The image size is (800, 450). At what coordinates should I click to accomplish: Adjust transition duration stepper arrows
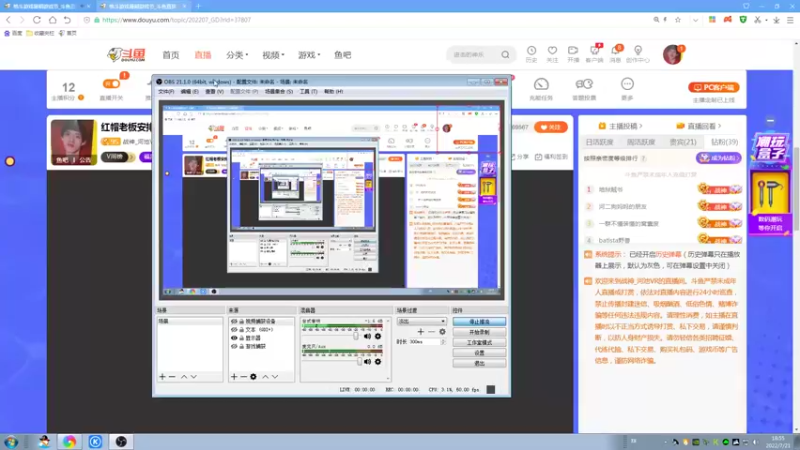pos(443,341)
